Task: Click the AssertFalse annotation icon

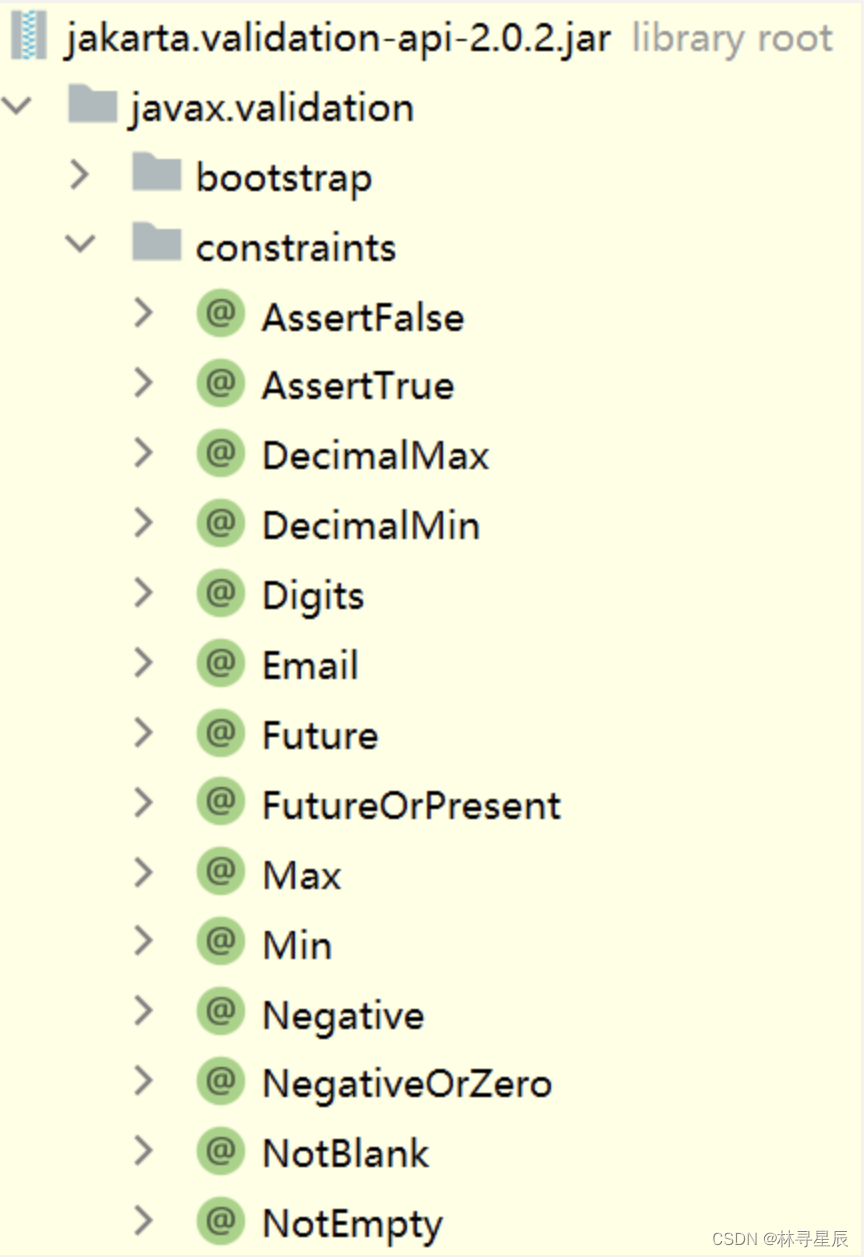Action: [x=220, y=316]
